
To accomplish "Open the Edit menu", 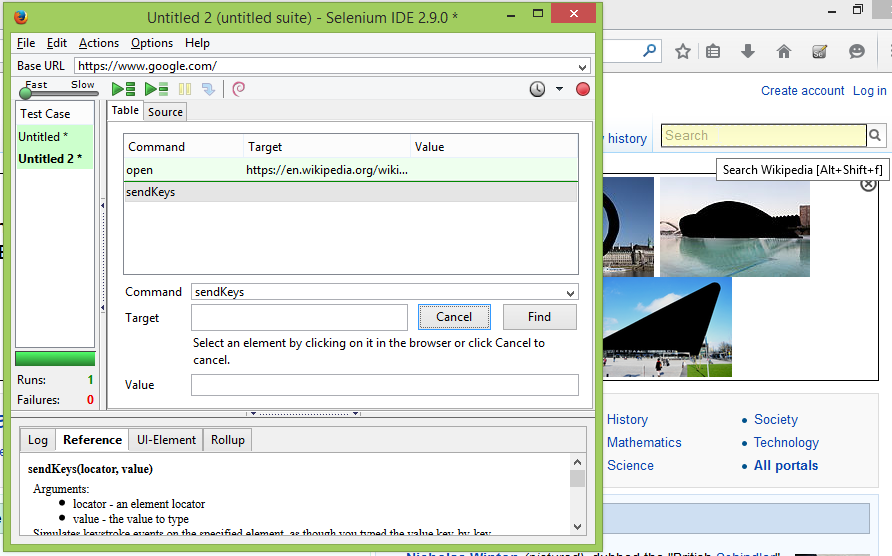I will click(x=56, y=43).
